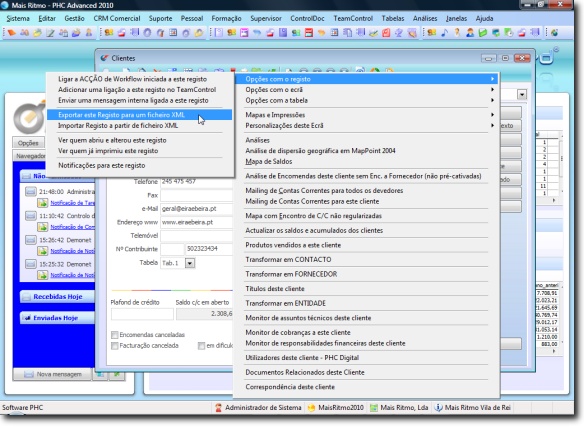Click the notepad with pencil toolbar icon

click(x=50, y=33)
